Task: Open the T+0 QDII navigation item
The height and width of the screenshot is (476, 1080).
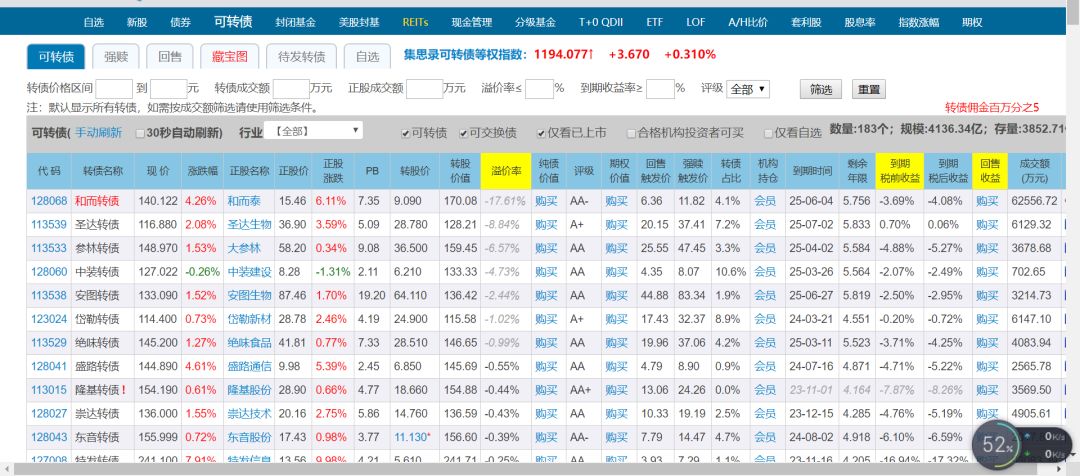Action: 601,22
